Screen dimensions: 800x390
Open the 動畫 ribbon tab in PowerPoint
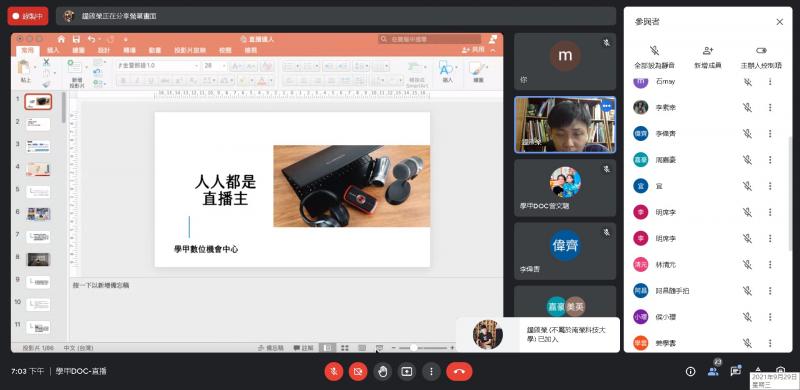click(x=155, y=51)
